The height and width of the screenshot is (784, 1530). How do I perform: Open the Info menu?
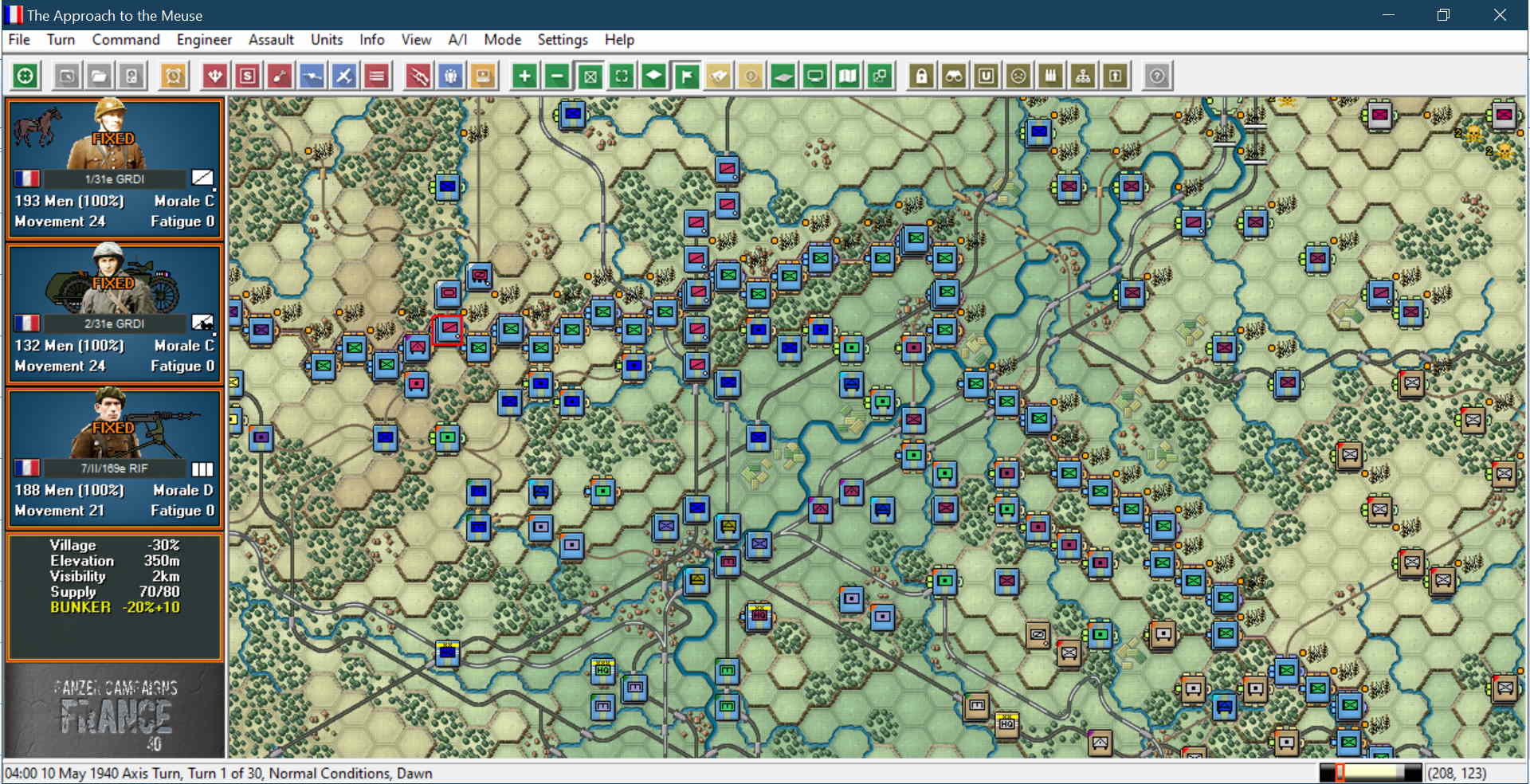372,40
